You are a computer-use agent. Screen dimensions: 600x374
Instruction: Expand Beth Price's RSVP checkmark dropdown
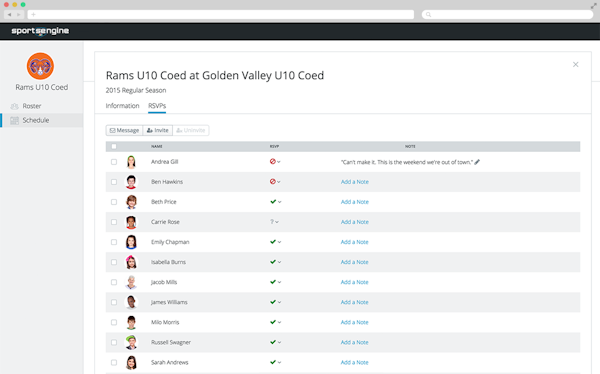click(276, 202)
